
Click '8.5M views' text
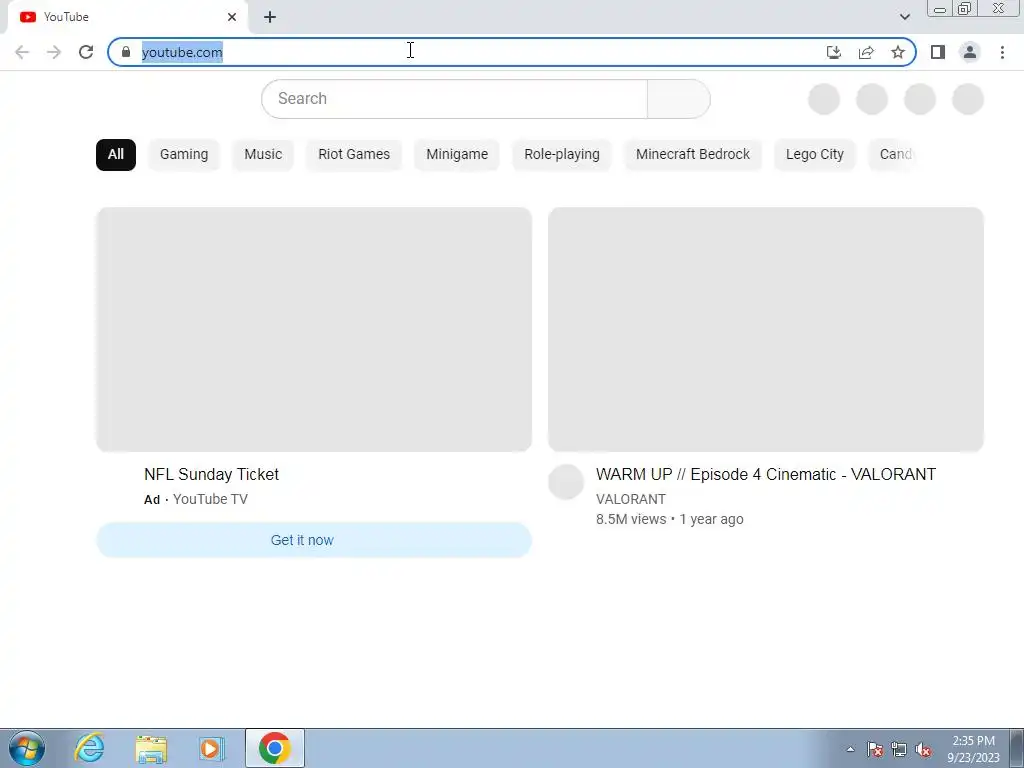631,520
